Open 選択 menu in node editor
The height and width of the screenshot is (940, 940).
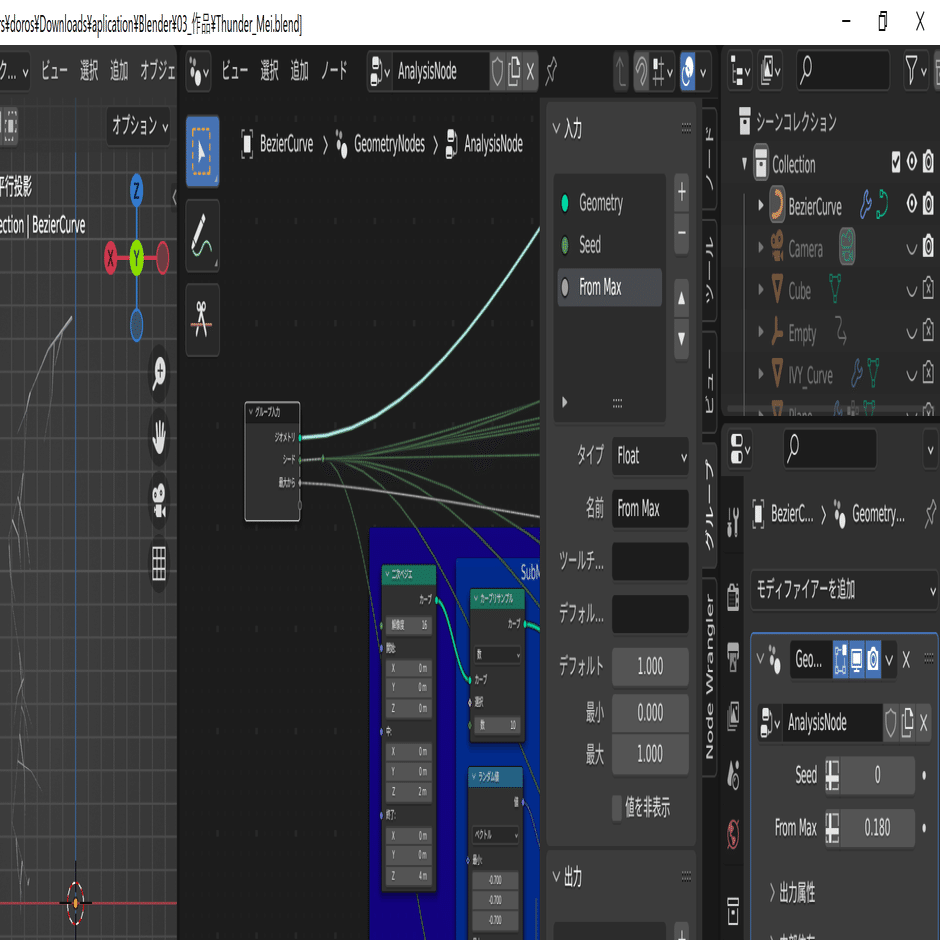[x=270, y=71]
